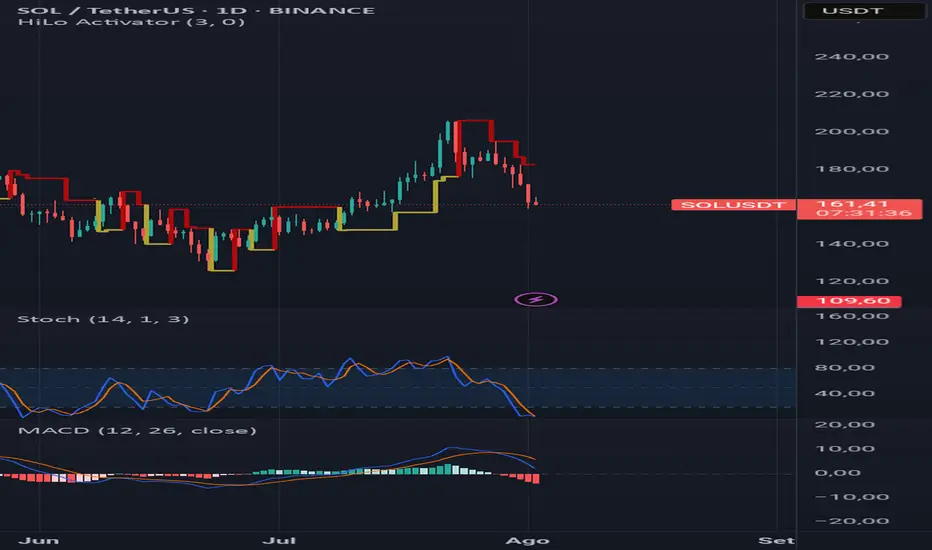The height and width of the screenshot is (550, 932).
Task: Click the Ago label on time axis
Action: [x=527, y=540]
